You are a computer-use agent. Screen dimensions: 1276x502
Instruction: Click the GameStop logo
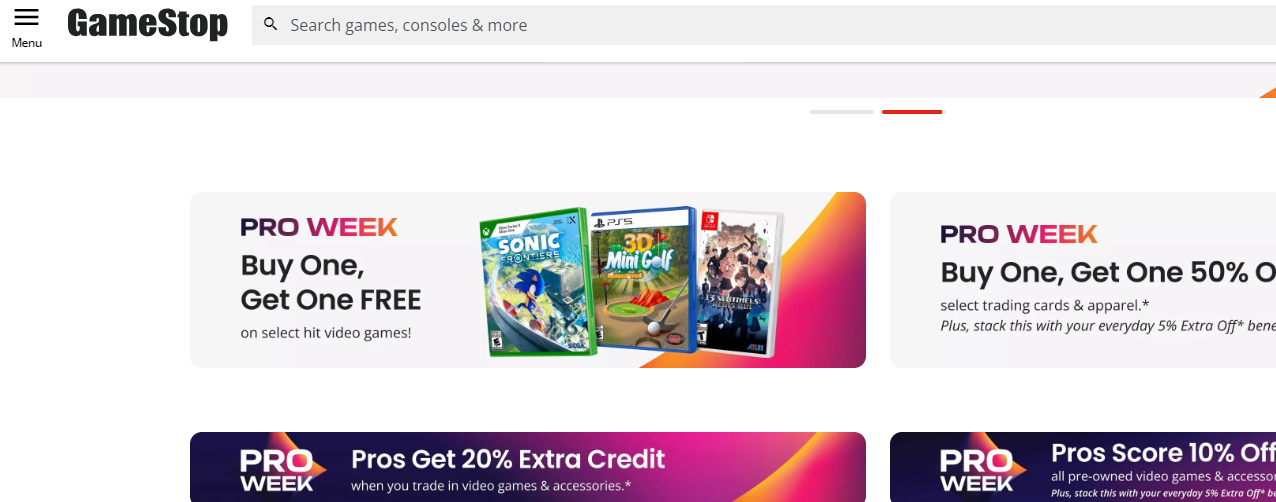tap(148, 24)
